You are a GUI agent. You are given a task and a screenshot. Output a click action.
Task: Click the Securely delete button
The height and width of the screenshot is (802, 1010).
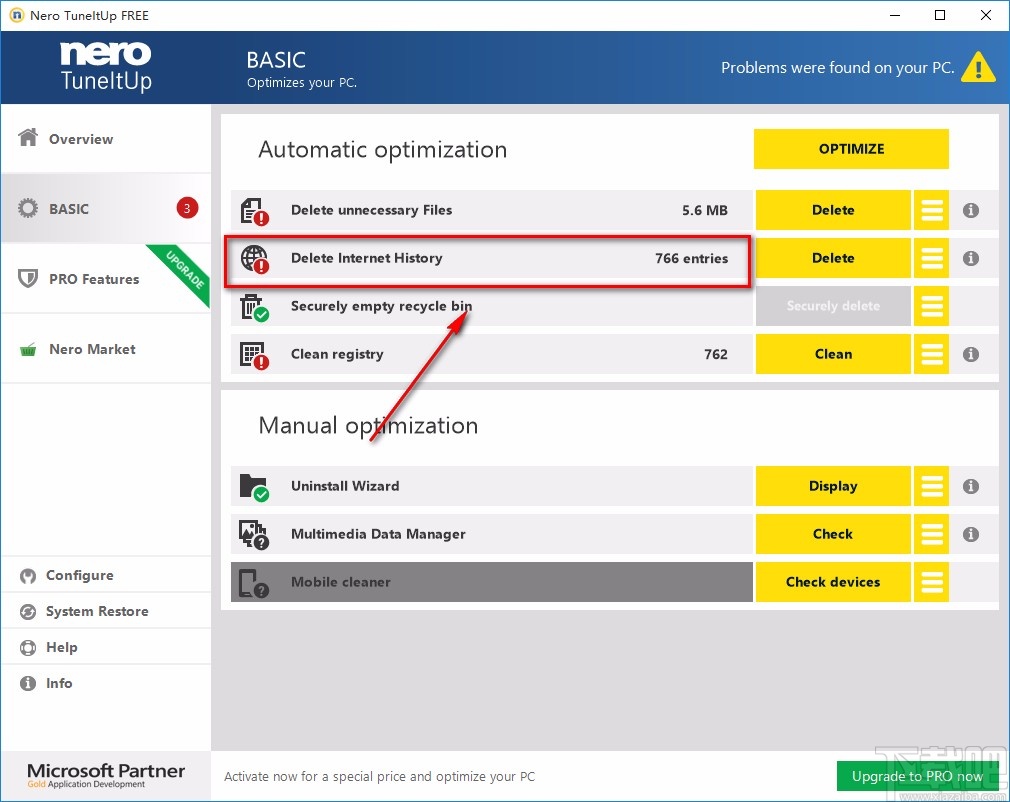(833, 306)
